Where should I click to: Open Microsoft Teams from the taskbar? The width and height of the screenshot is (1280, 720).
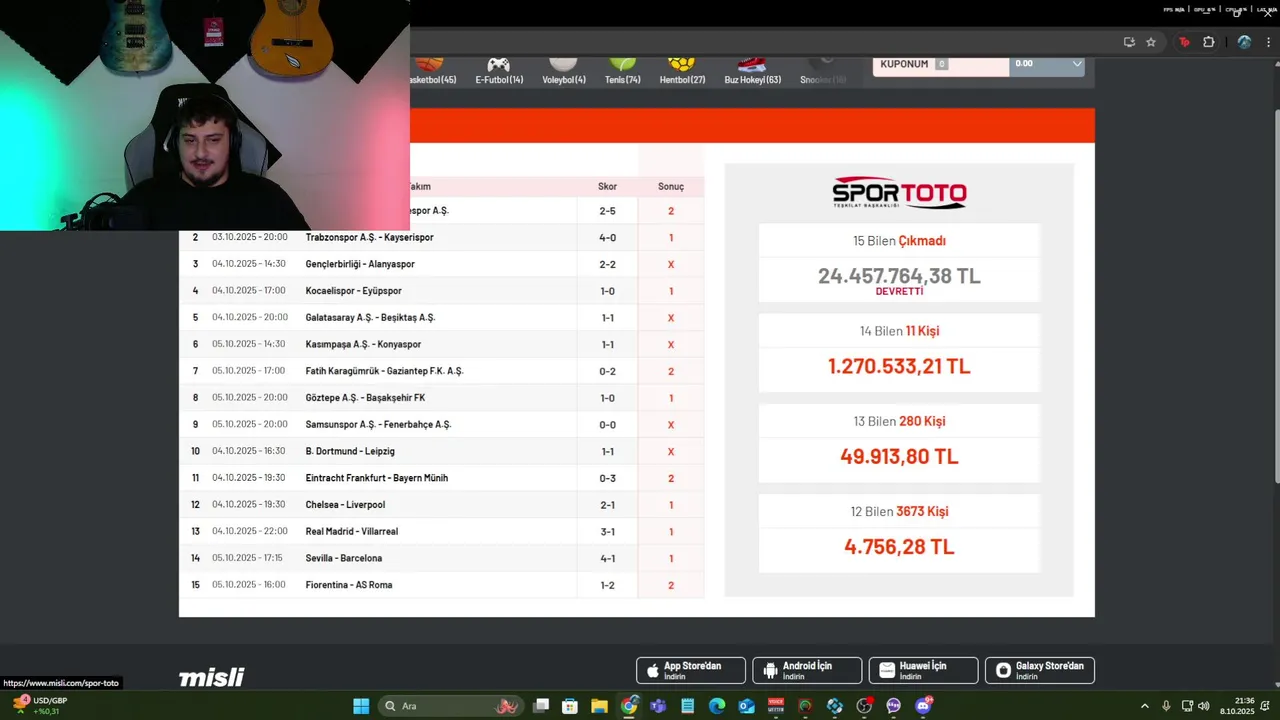pyautogui.click(x=658, y=706)
